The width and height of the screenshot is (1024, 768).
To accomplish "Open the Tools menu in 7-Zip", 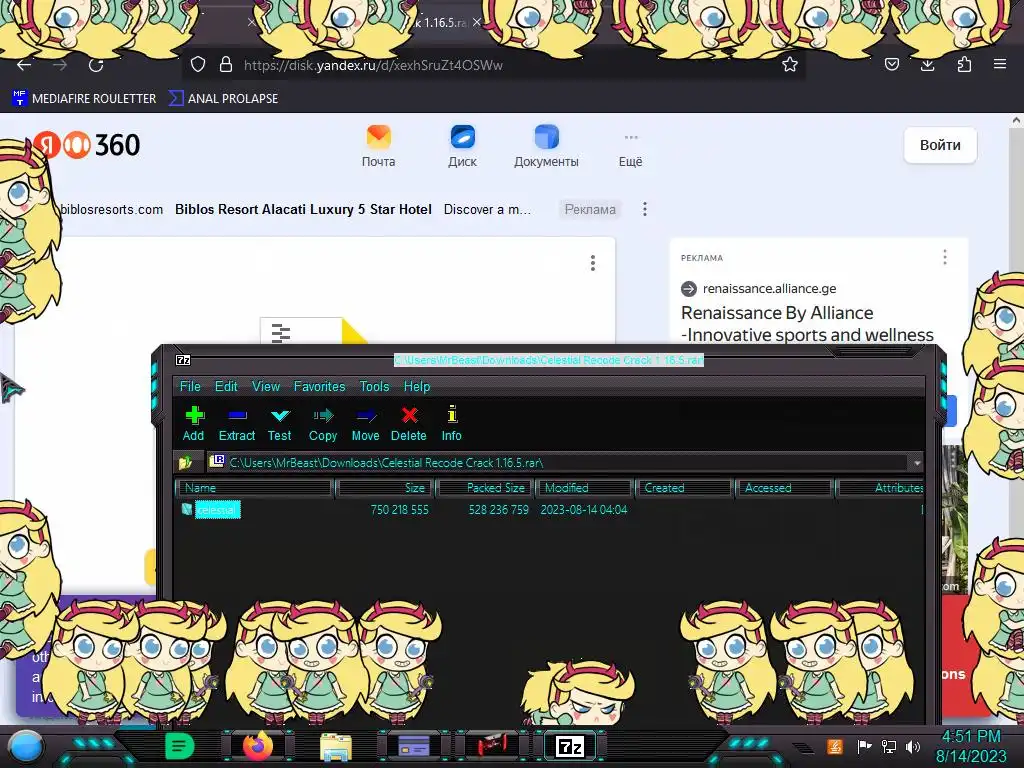I will pyautogui.click(x=374, y=387).
